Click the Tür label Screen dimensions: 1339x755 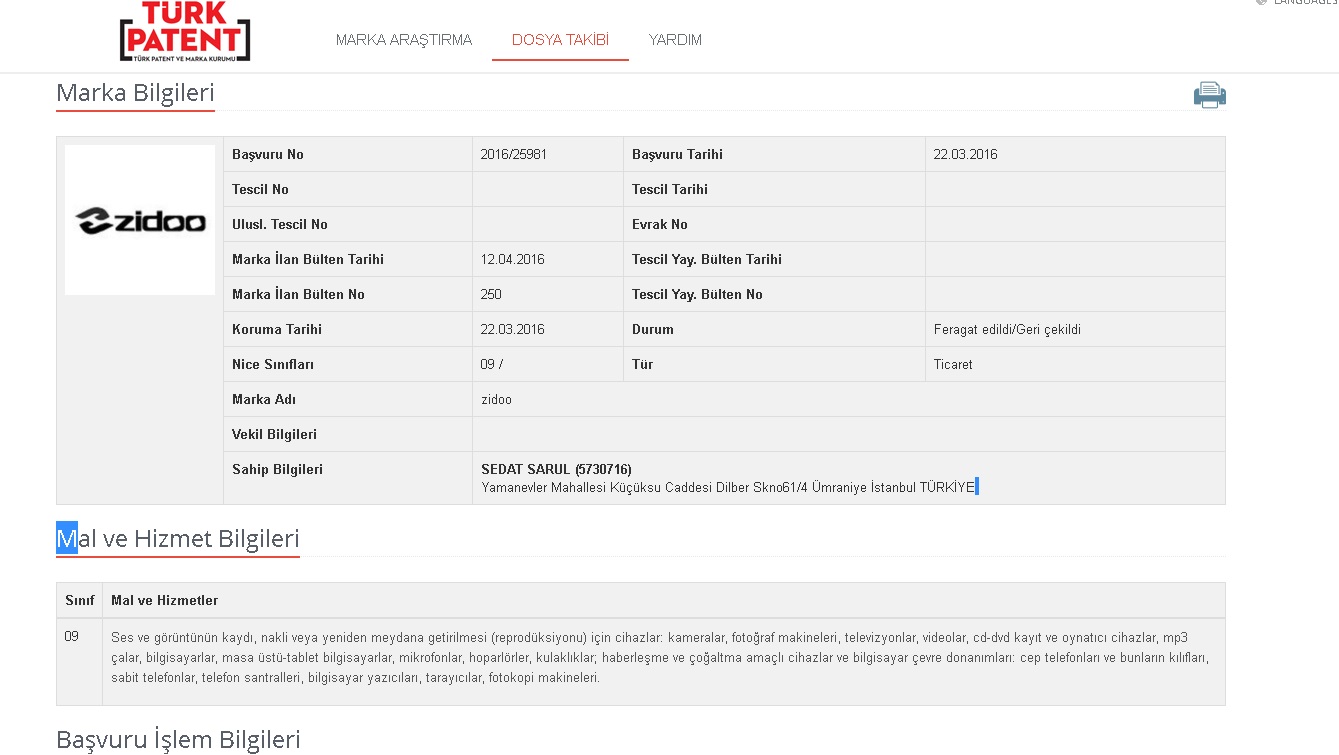[x=643, y=364]
